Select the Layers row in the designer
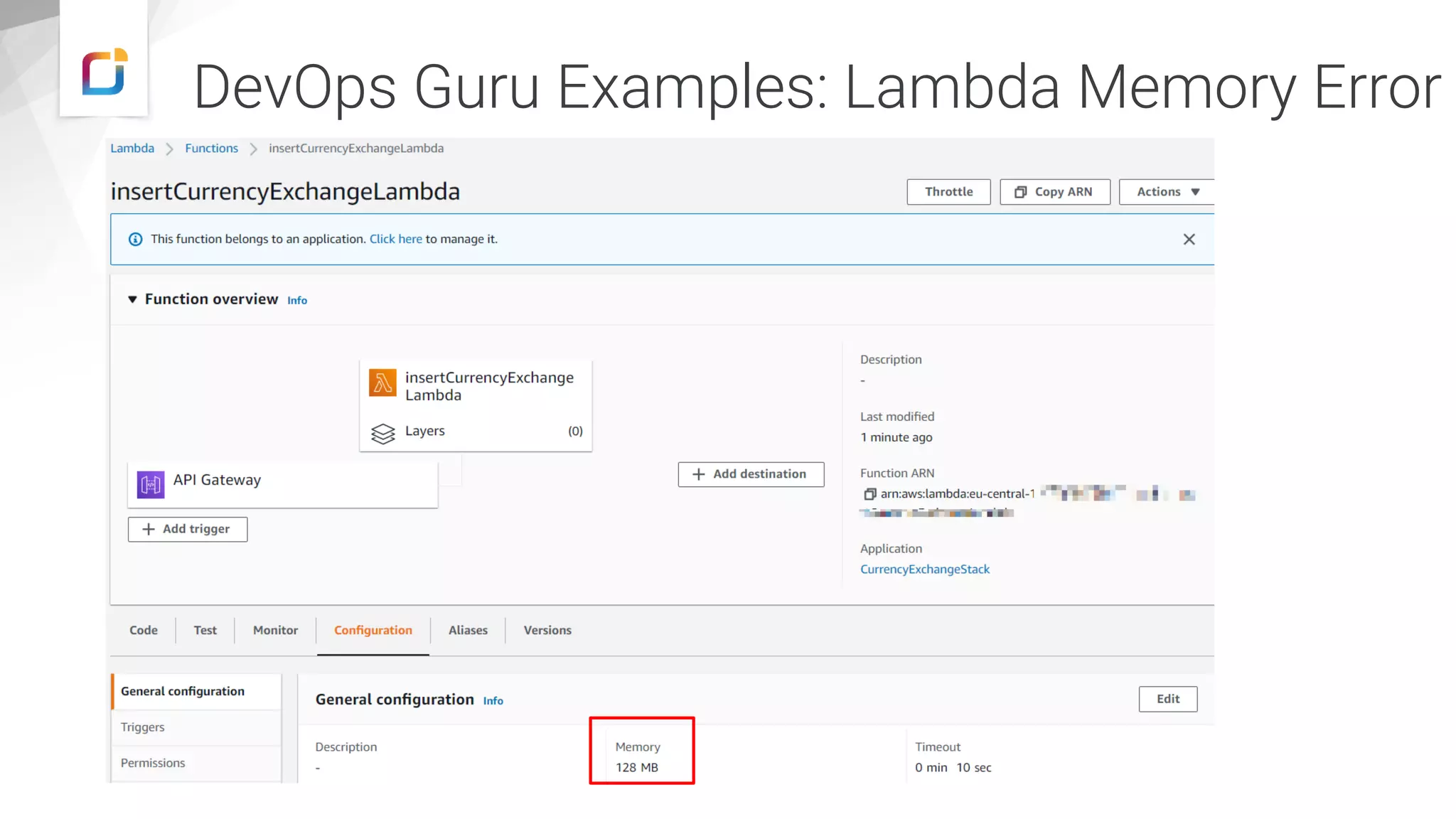1456x819 pixels. (476, 432)
